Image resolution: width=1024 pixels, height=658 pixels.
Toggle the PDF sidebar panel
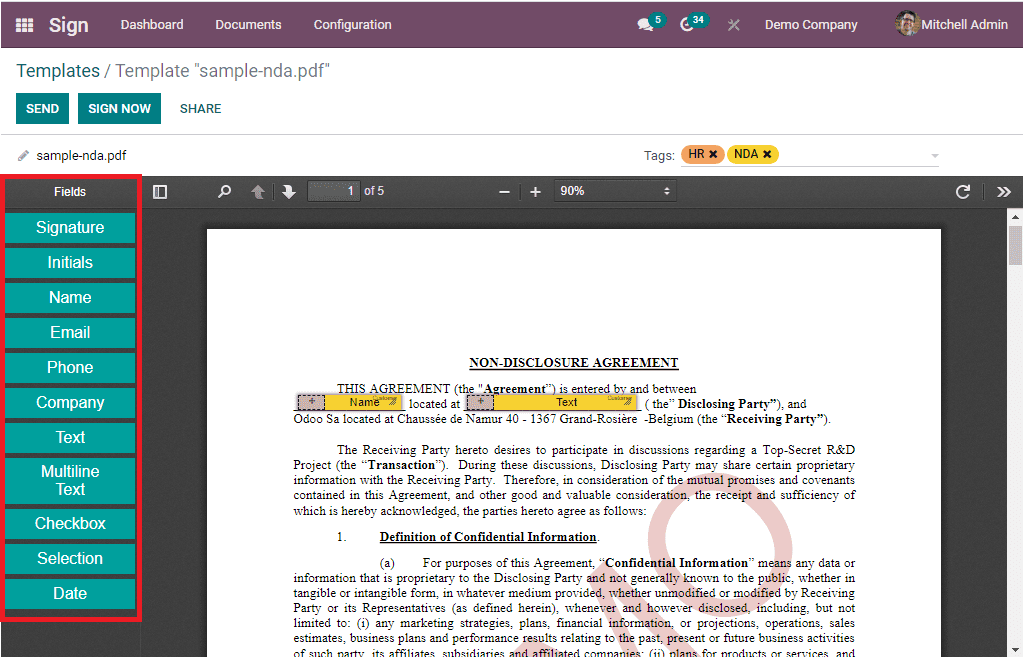(x=160, y=192)
